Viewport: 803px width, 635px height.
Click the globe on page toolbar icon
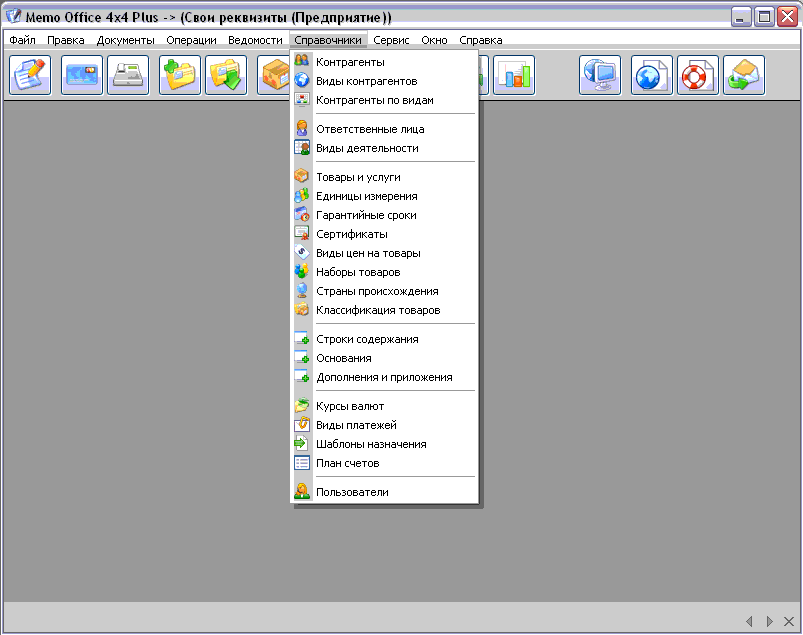tap(652, 75)
